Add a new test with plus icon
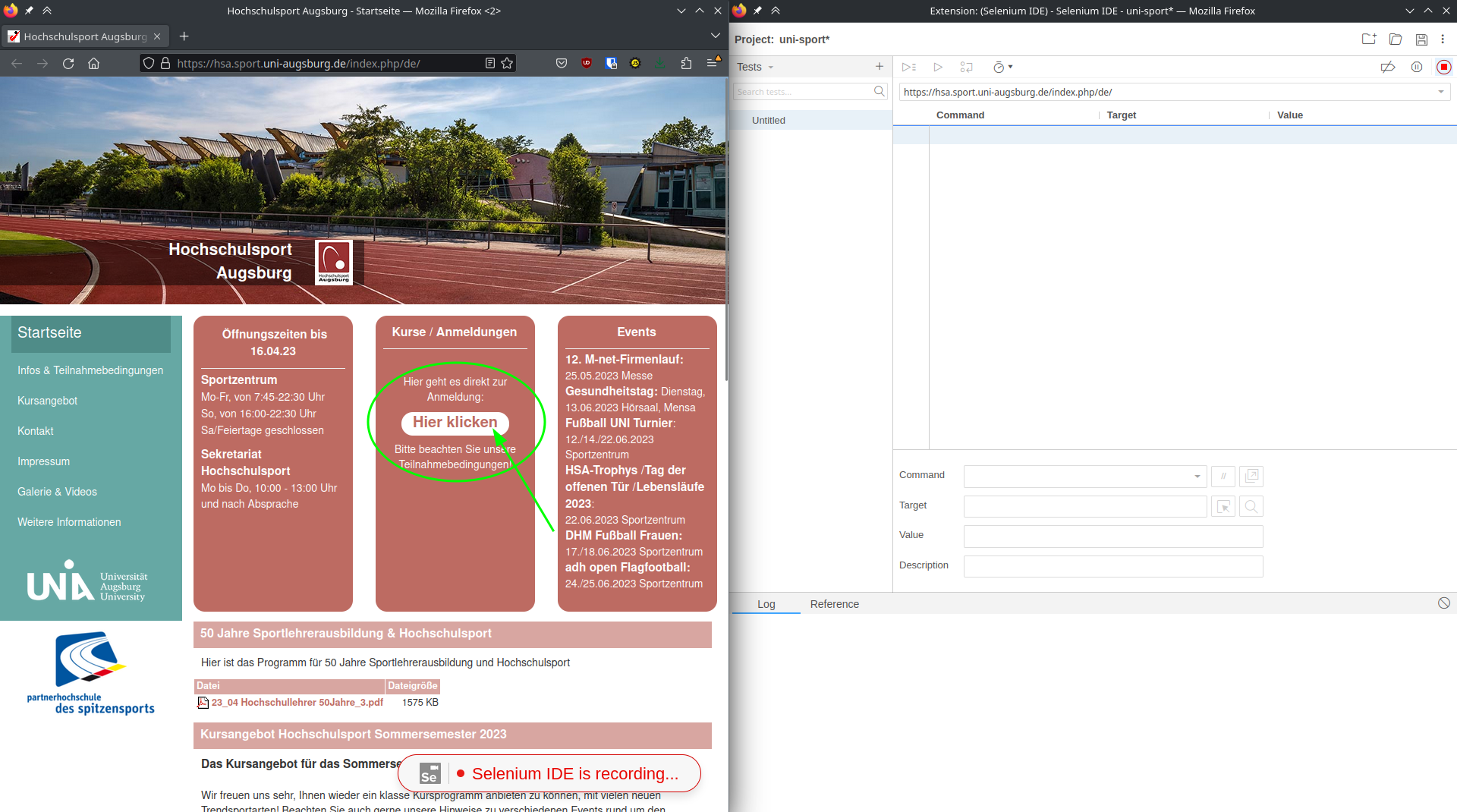Screen dimensions: 1457x812 880,67
